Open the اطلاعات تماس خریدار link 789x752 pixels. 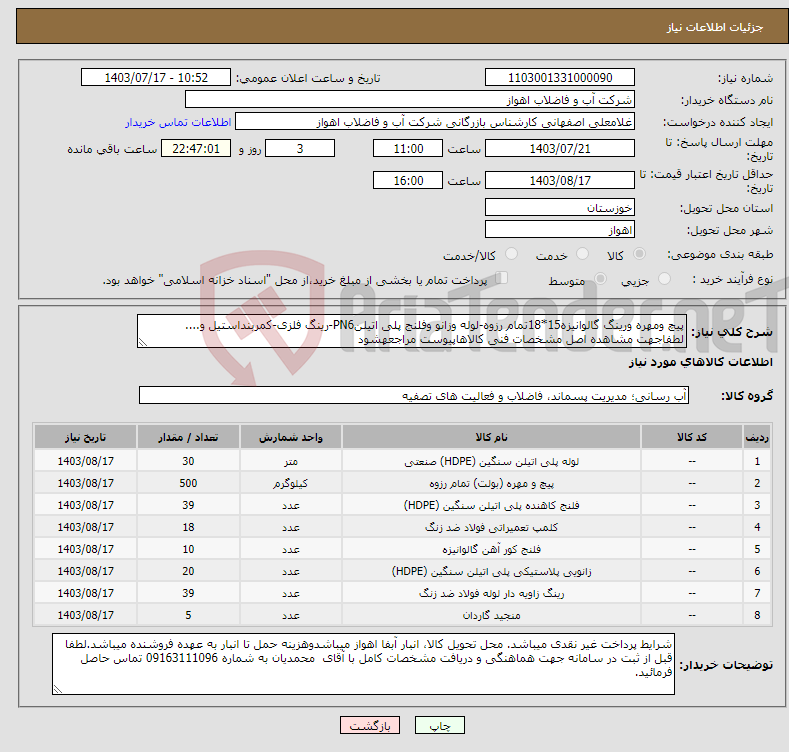pos(178,122)
